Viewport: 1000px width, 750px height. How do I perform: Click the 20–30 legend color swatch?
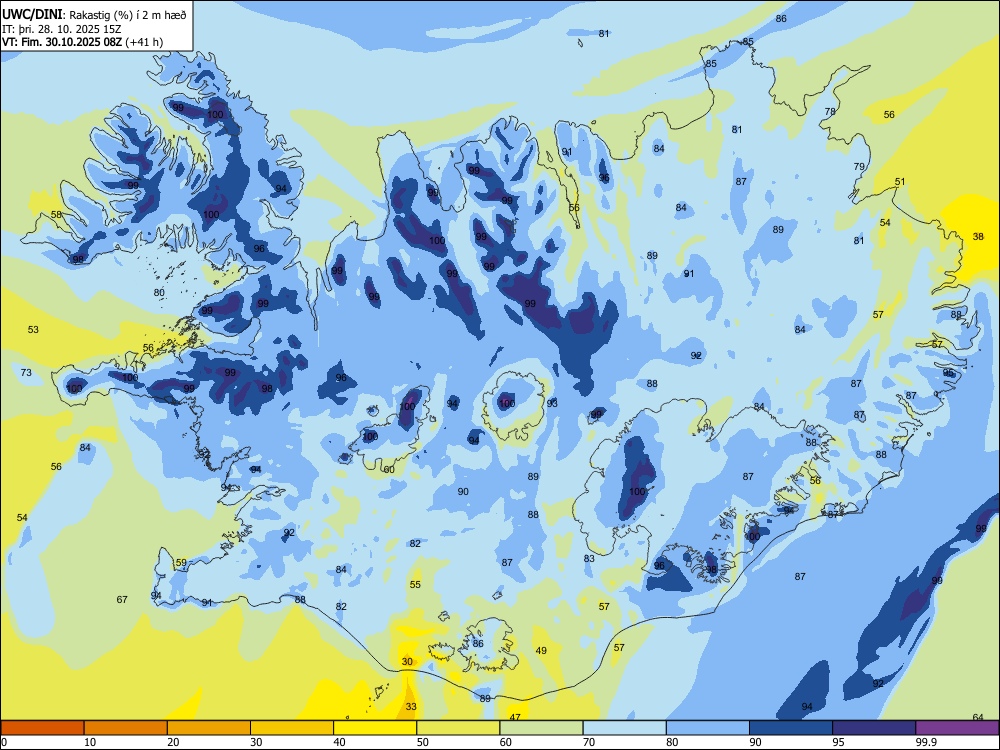pyautogui.click(x=209, y=728)
